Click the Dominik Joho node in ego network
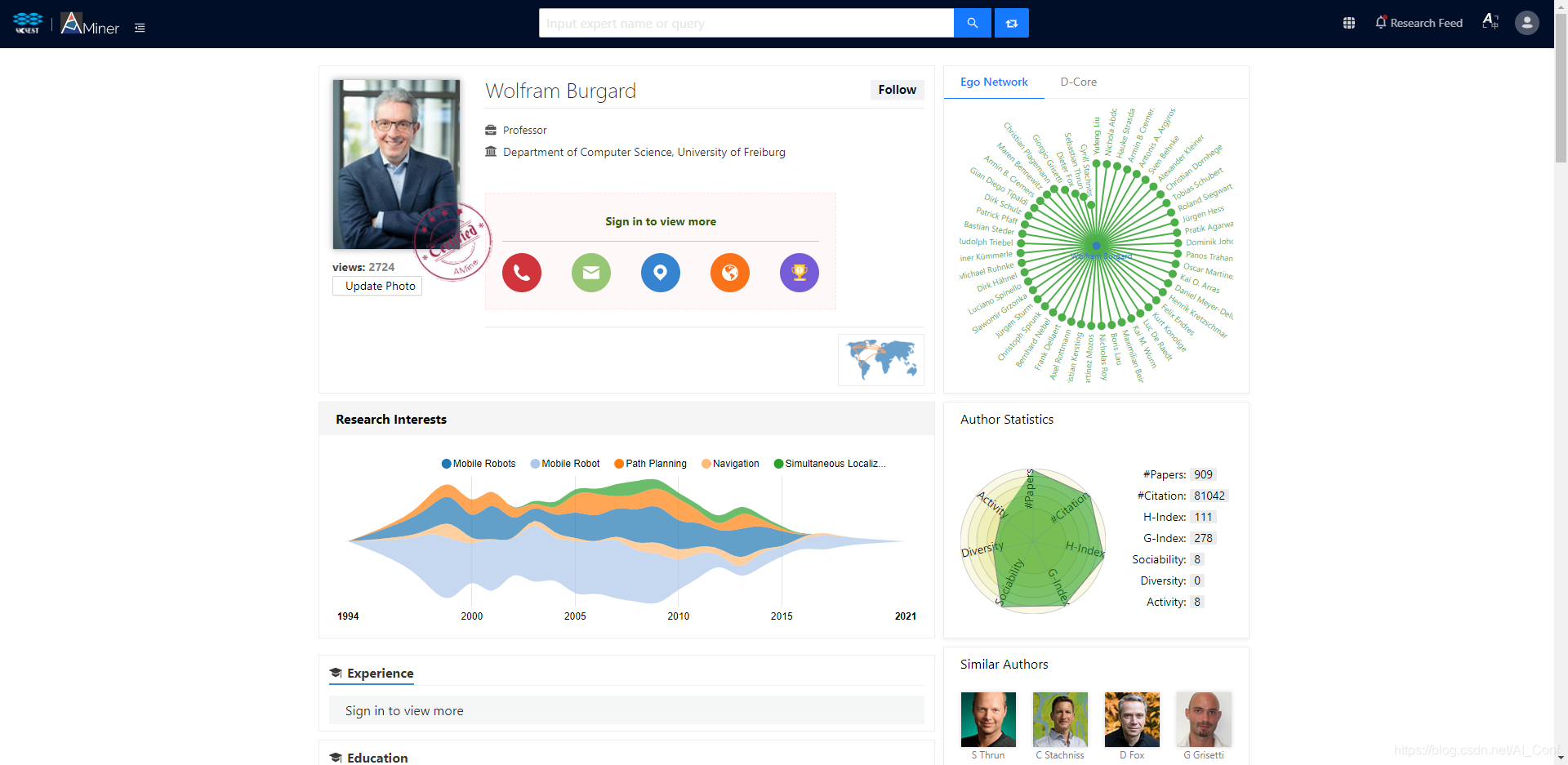Screen dimensions: 1568x765 point(1178,242)
